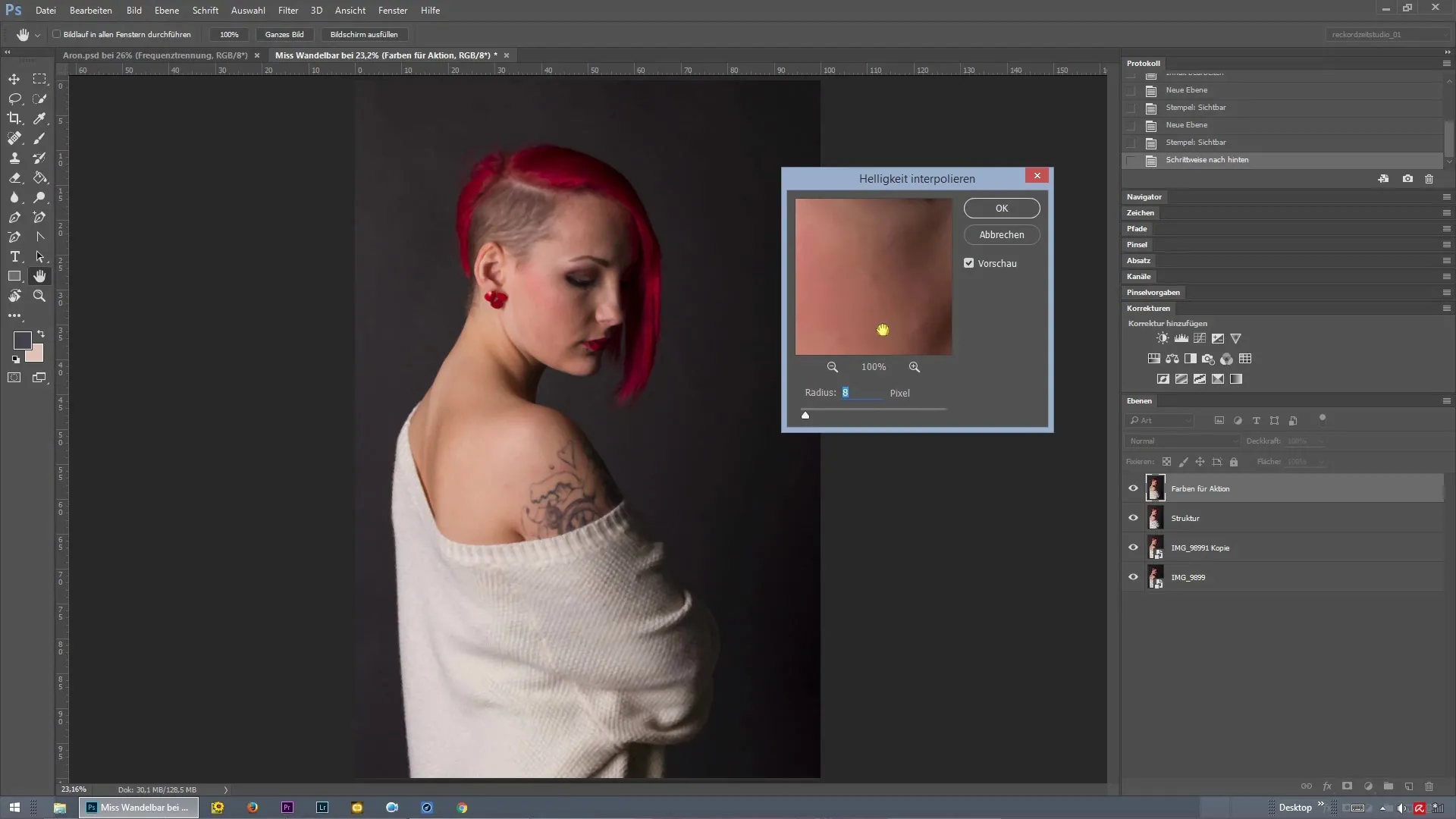Select the Brush tool
Viewport: 1456px width, 819px height.
coord(39,138)
